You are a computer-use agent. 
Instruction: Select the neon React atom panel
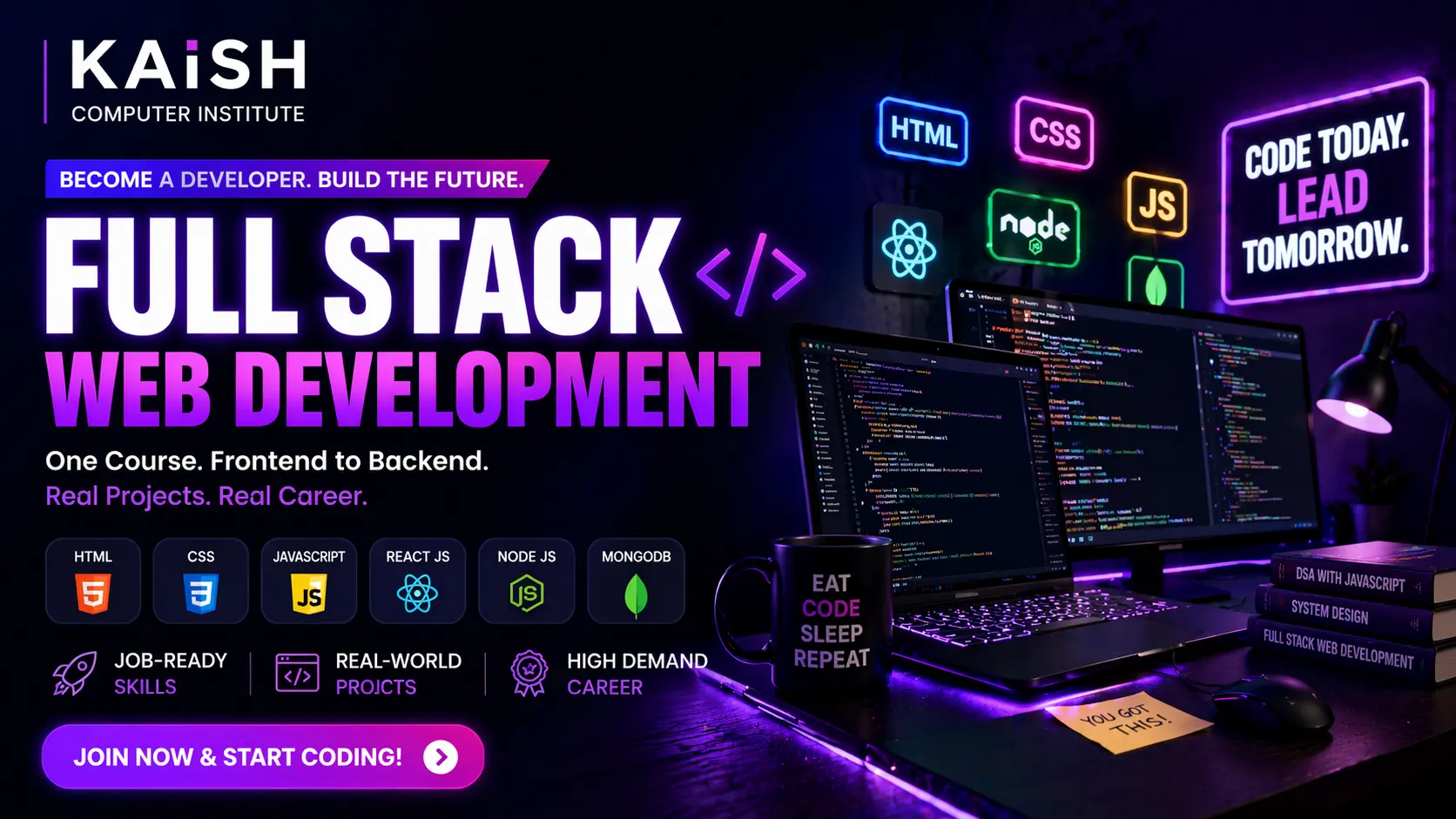point(909,247)
